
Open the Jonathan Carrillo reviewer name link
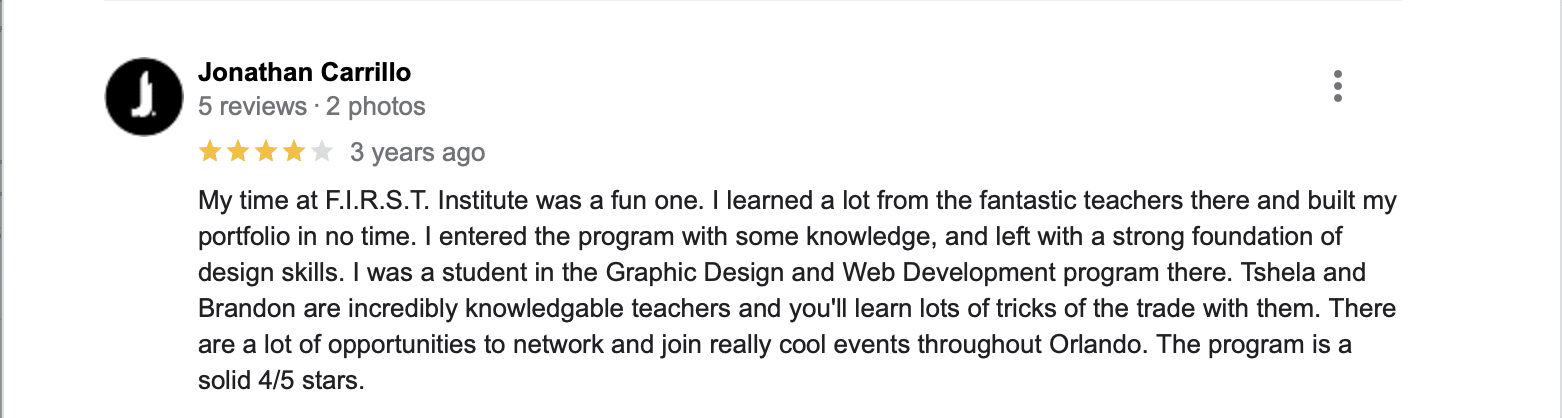(305, 72)
